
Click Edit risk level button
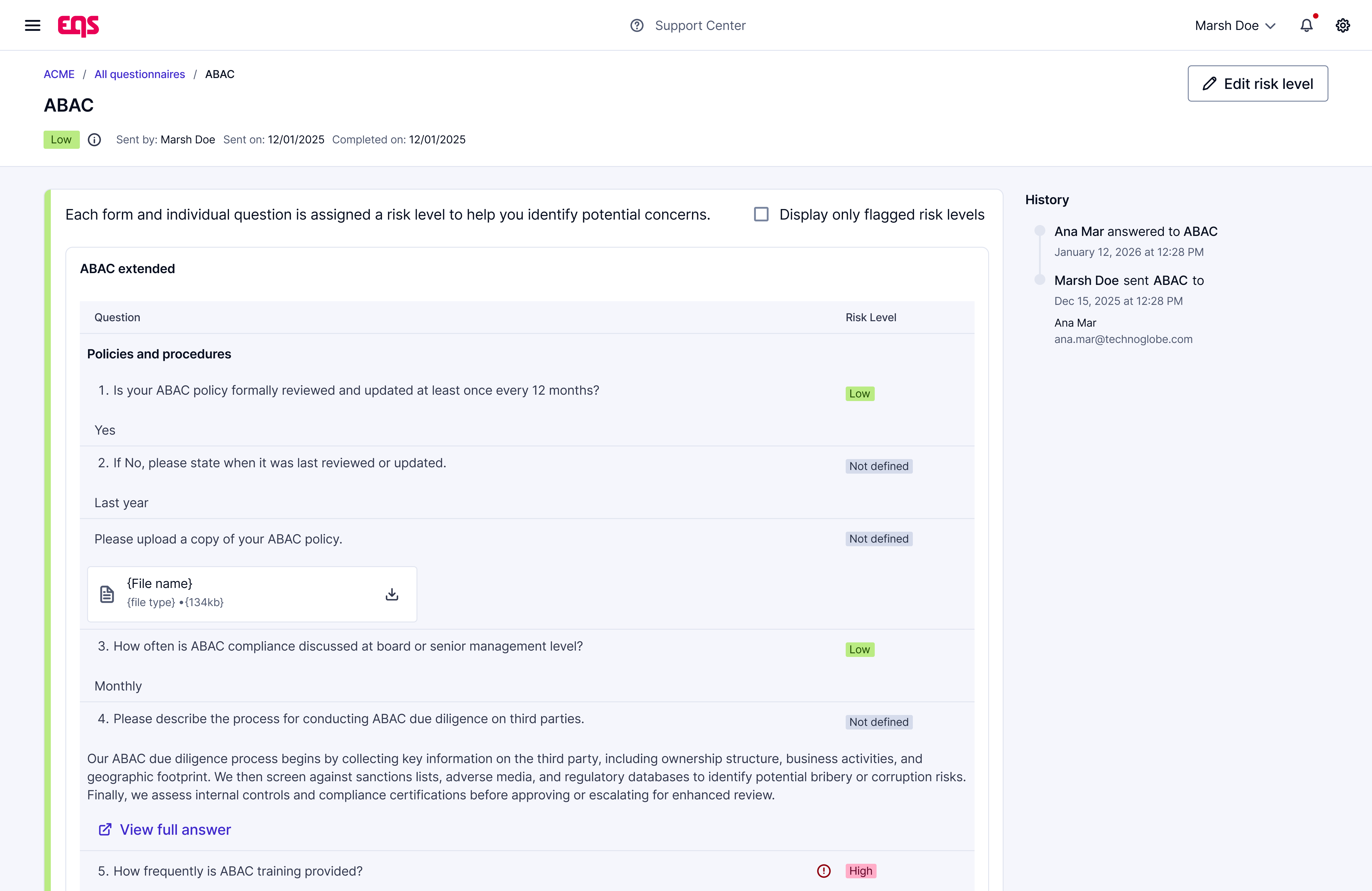[x=1258, y=83]
